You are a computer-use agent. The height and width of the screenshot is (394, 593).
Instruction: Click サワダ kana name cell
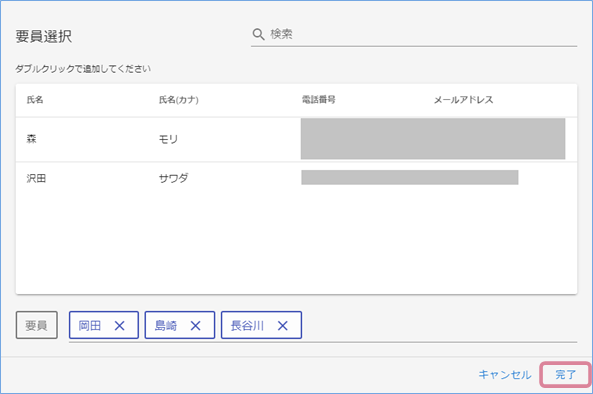(173, 178)
